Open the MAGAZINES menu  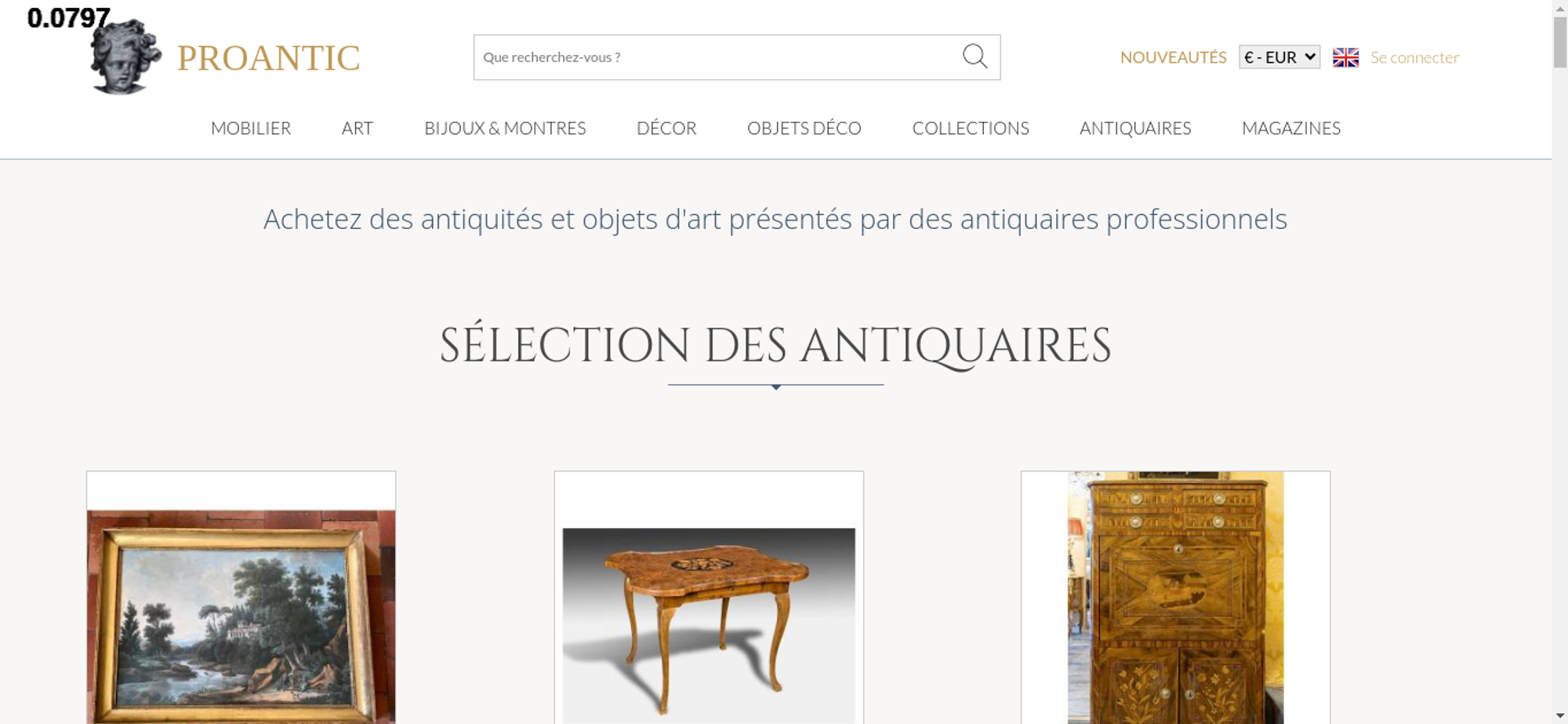[1291, 128]
